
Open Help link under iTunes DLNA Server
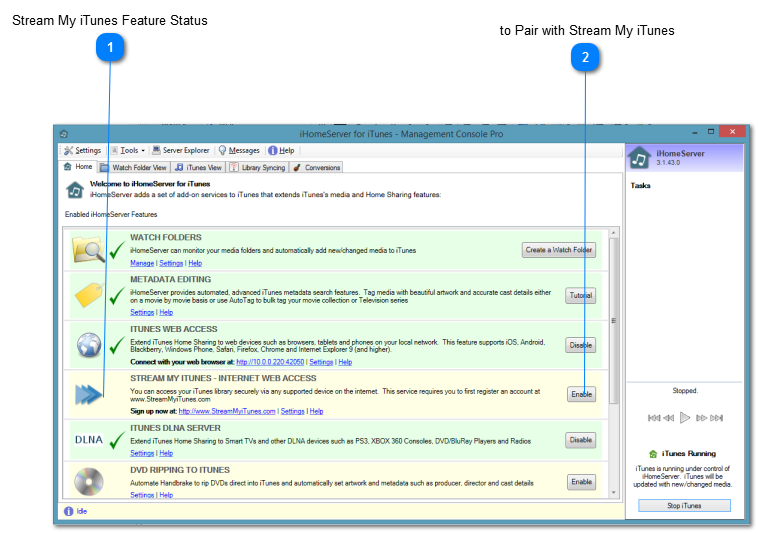pyautogui.click(x=166, y=453)
